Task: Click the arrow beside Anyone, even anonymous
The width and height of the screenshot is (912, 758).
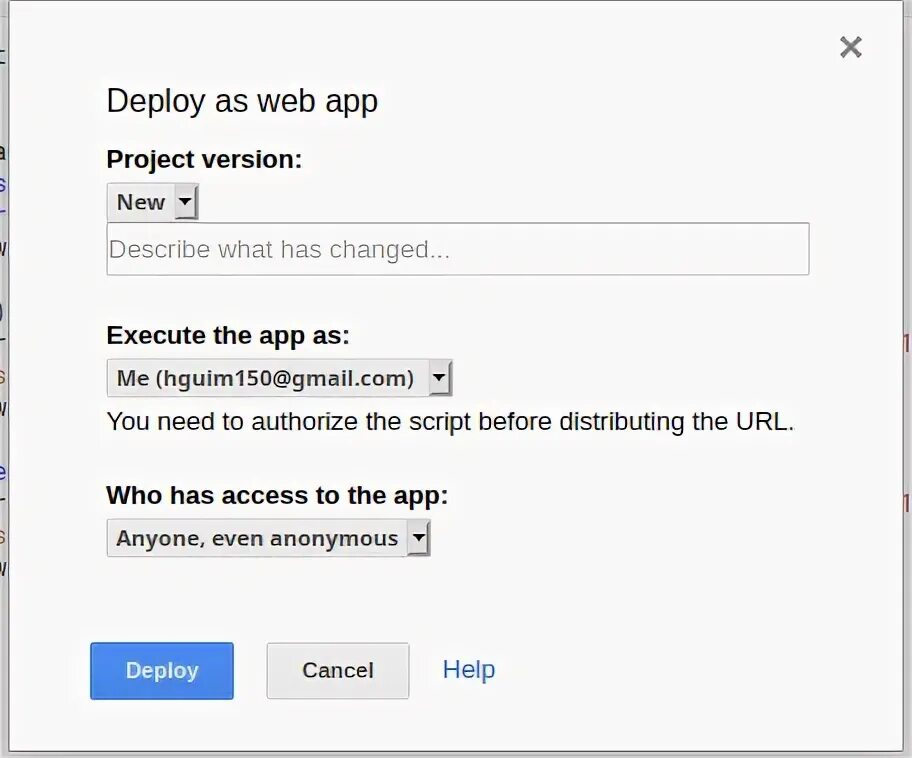Action: pyautogui.click(x=418, y=538)
